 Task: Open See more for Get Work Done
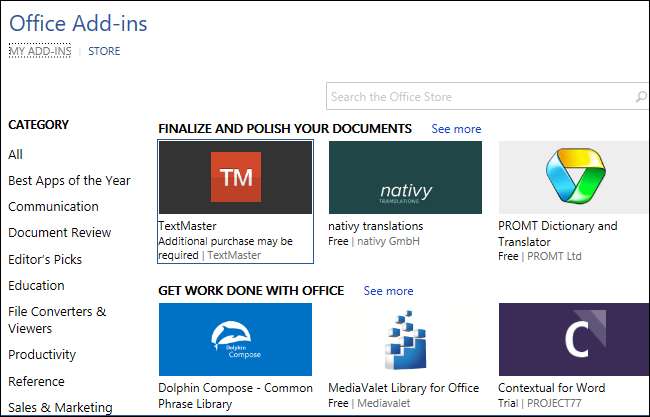[x=388, y=291]
